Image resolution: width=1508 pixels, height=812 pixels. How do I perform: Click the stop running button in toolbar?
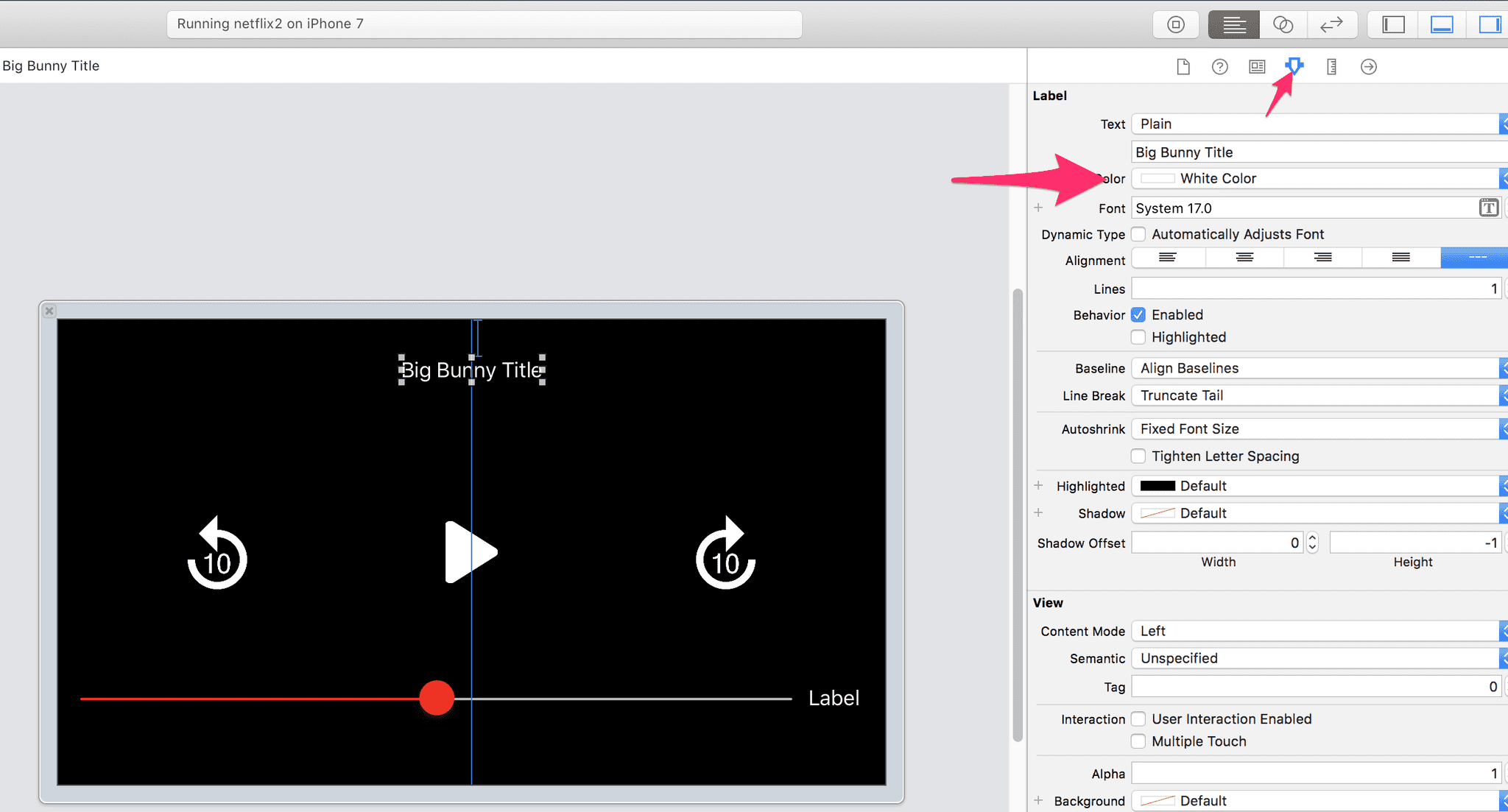(1176, 25)
